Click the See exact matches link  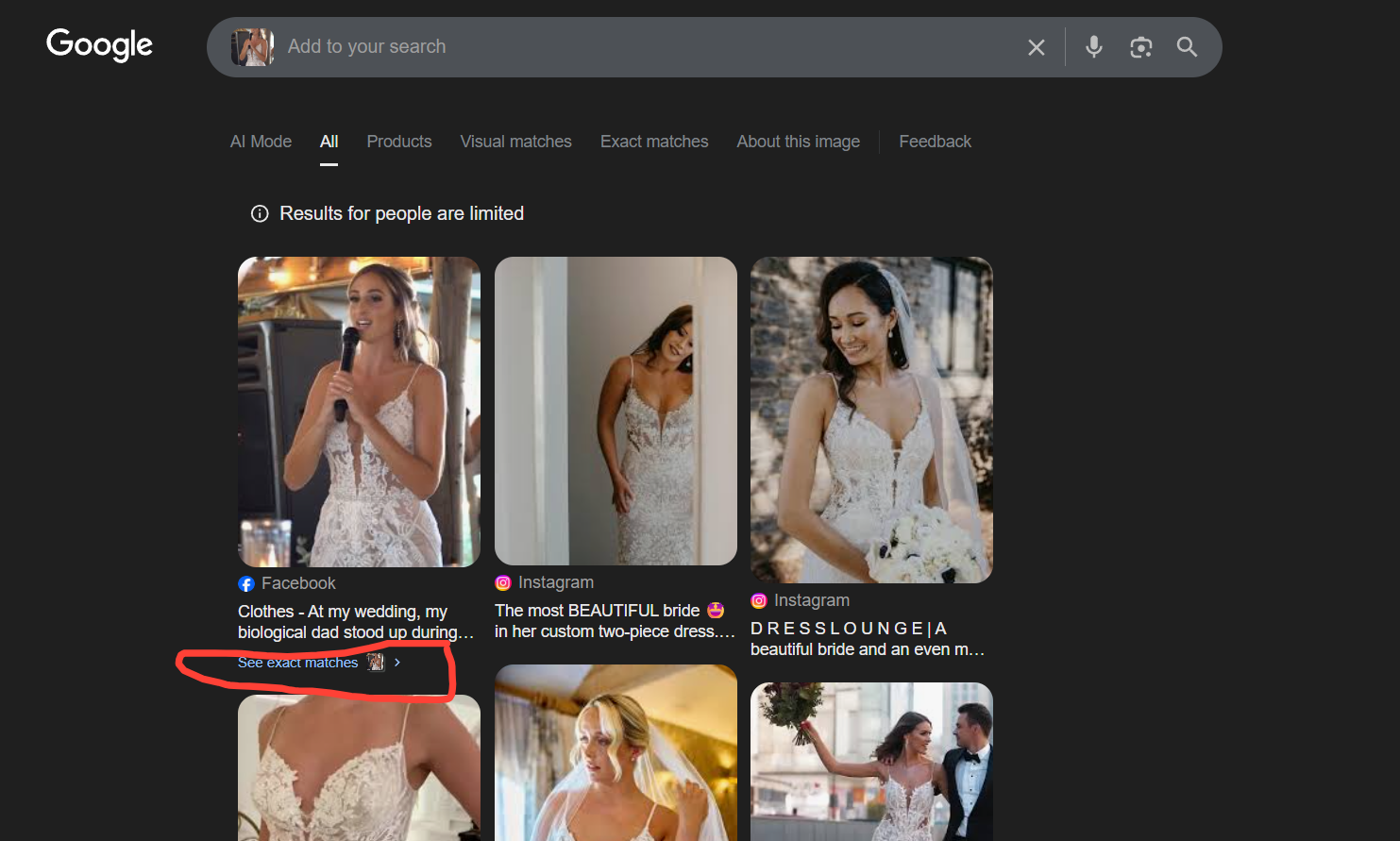(x=297, y=663)
